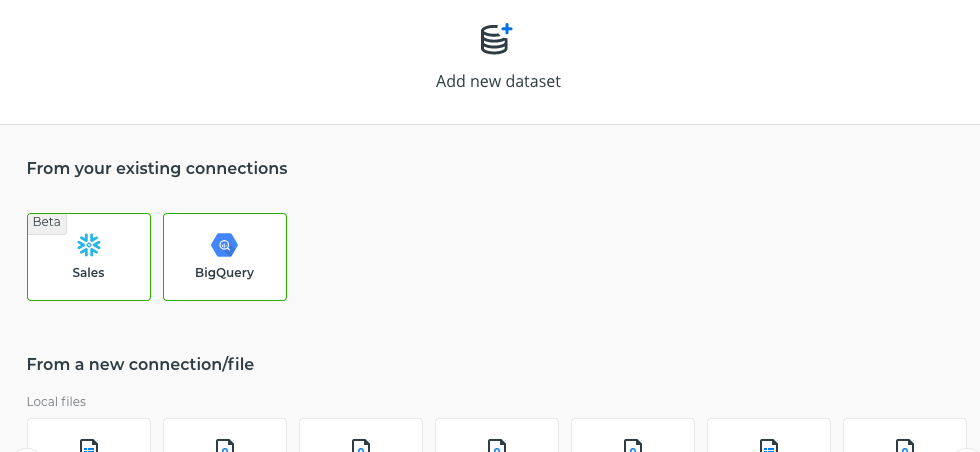Open the first local file type card
Viewport: 980px width, 452px height.
click(89, 437)
